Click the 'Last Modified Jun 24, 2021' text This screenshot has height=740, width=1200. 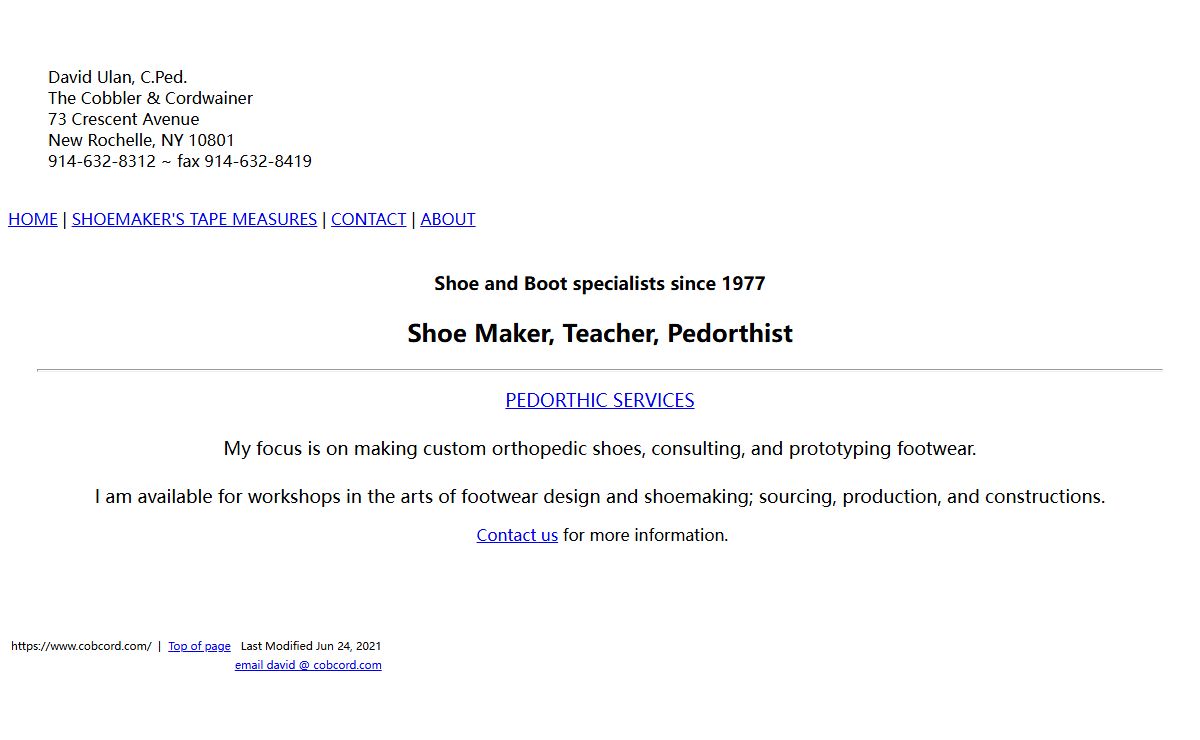[311, 646]
